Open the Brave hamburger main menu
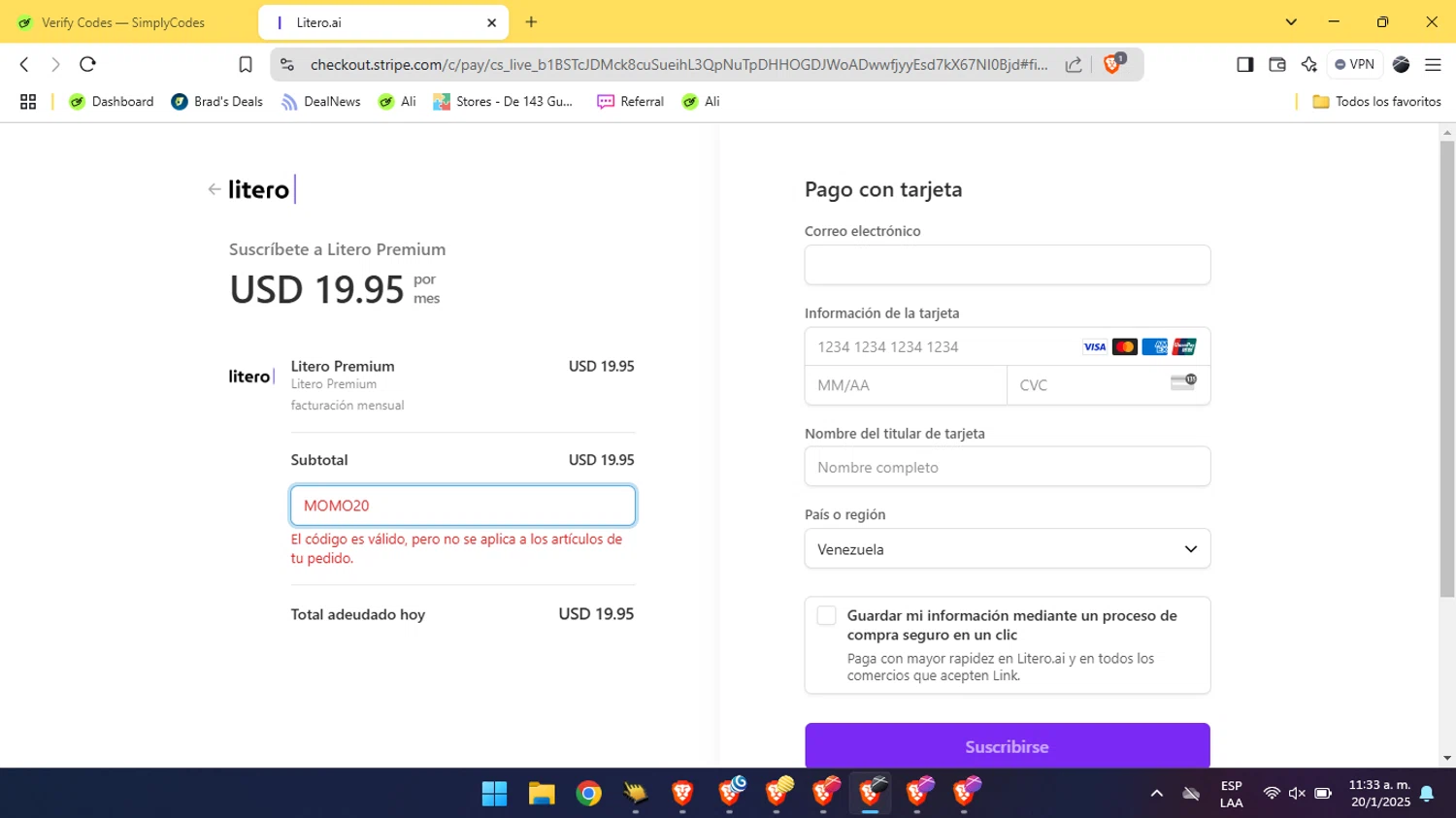This screenshot has width=1456, height=818. [1433, 64]
